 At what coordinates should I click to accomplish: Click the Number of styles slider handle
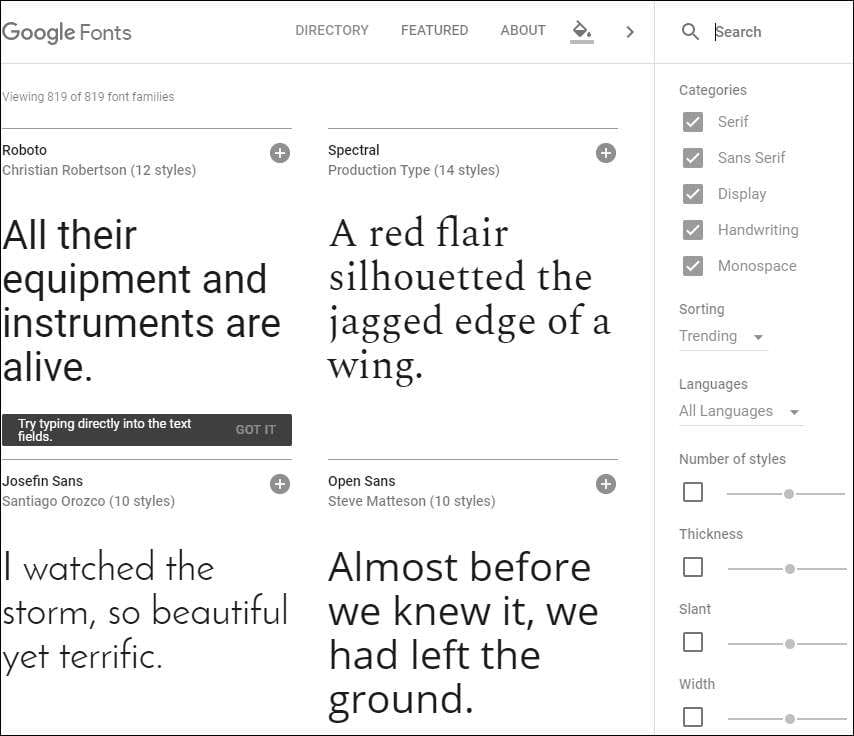789,494
